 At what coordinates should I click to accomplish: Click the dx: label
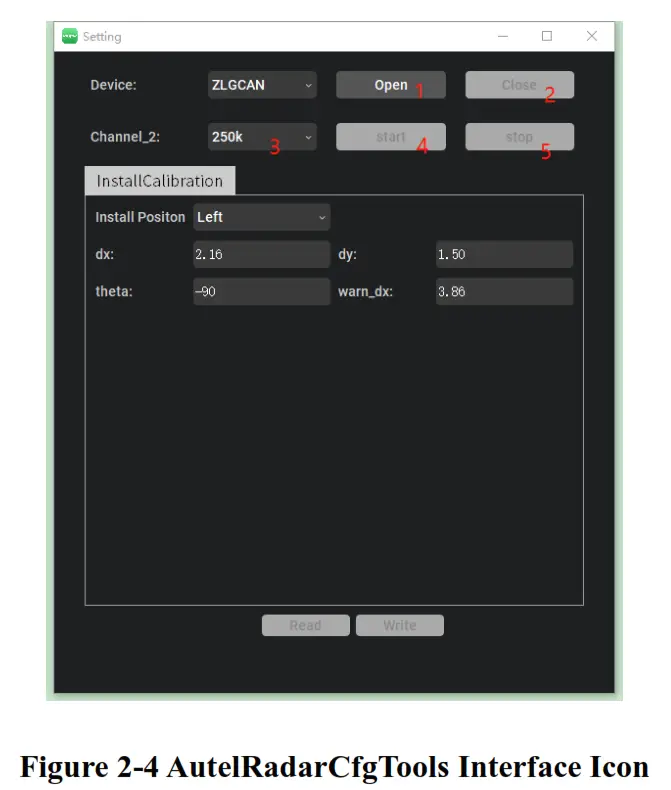point(105,254)
